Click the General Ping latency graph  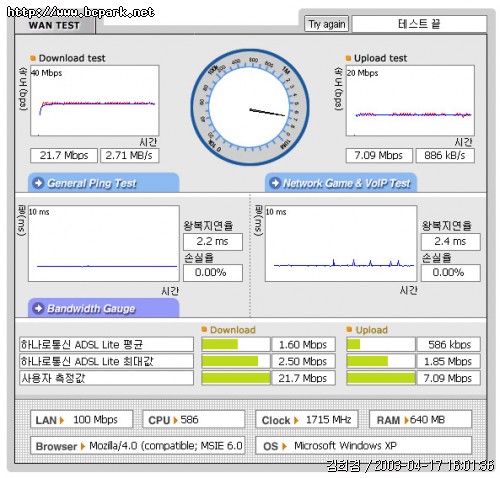pos(104,244)
